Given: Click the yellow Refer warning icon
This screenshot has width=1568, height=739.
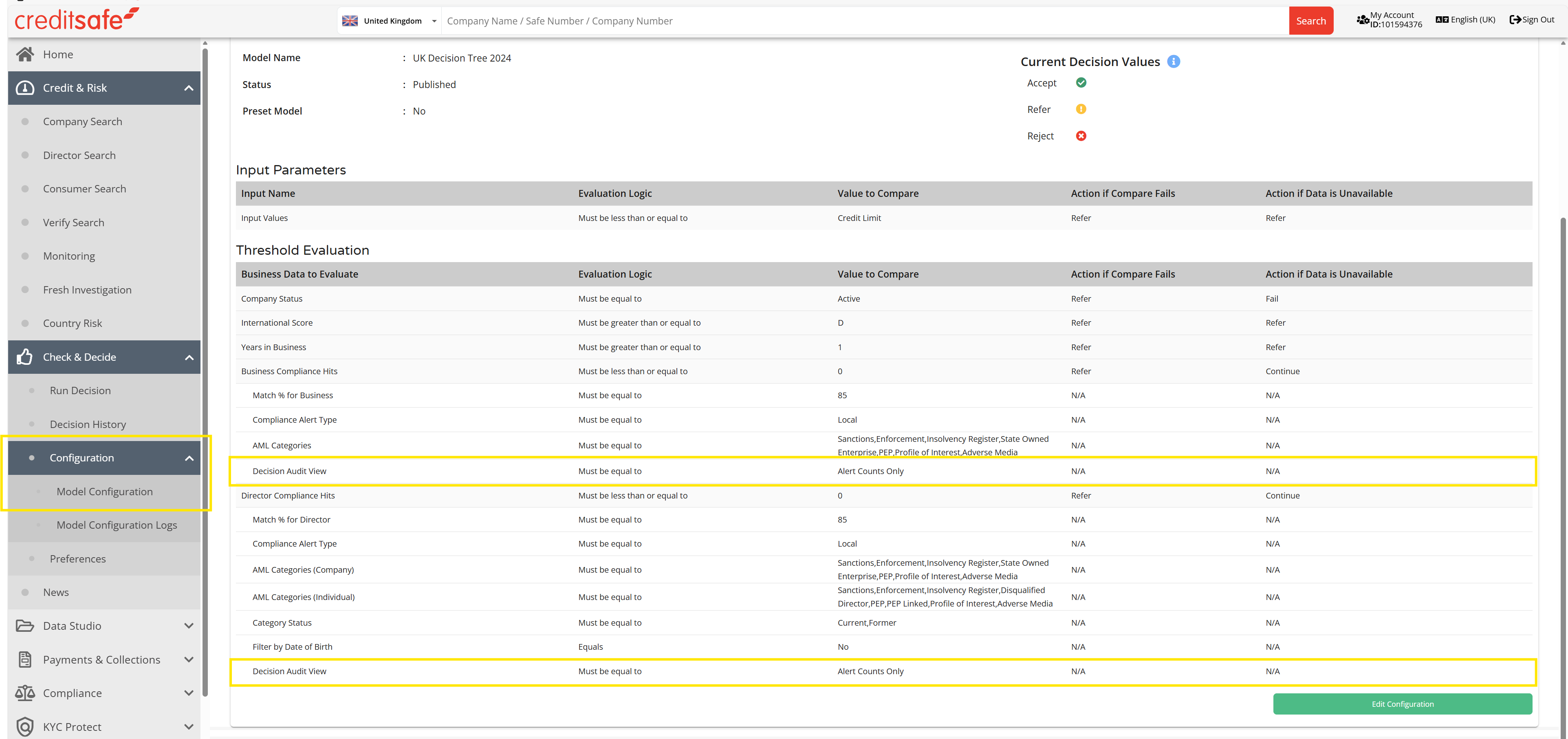Looking at the screenshot, I should (1081, 109).
